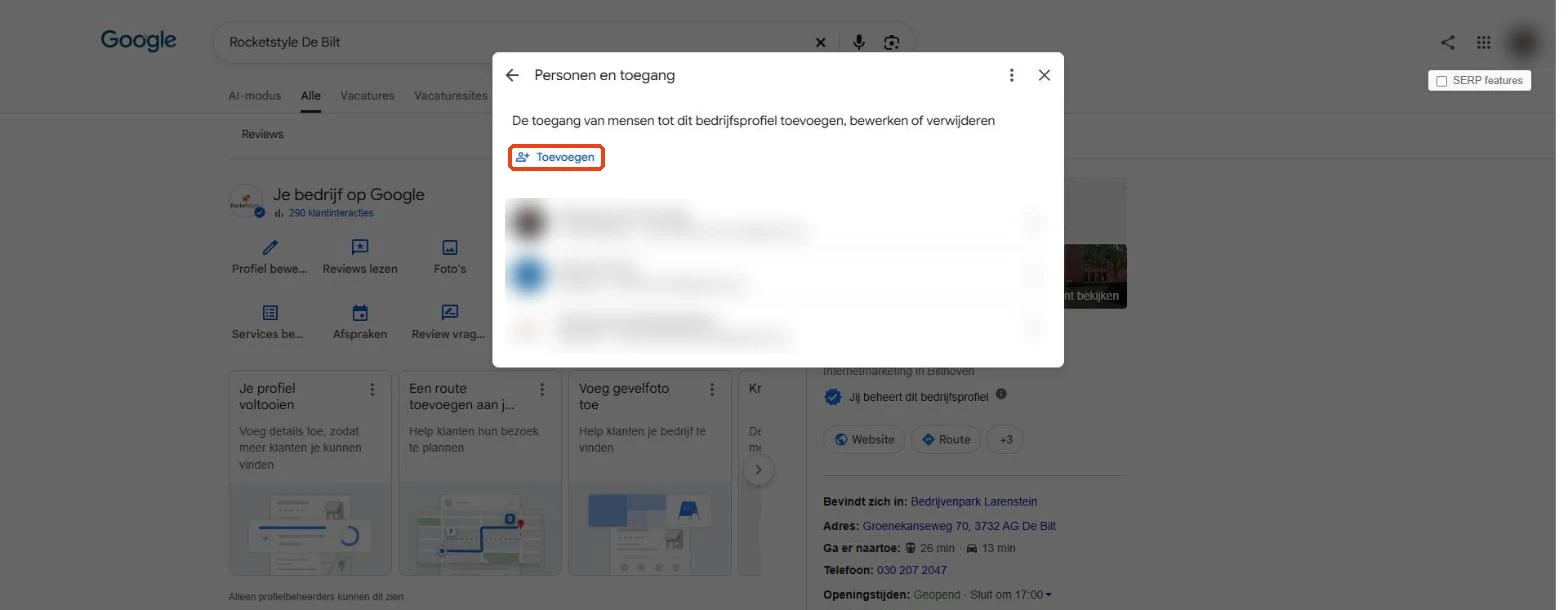Go to the Google homepage logo
This screenshot has height=610, width=1568.
coord(139,41)
